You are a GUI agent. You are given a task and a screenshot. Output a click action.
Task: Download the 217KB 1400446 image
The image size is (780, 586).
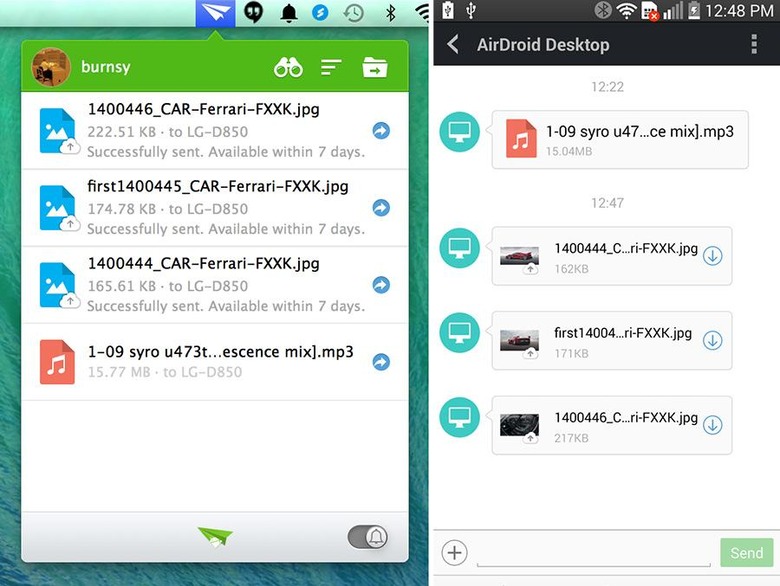coord(712,425)
